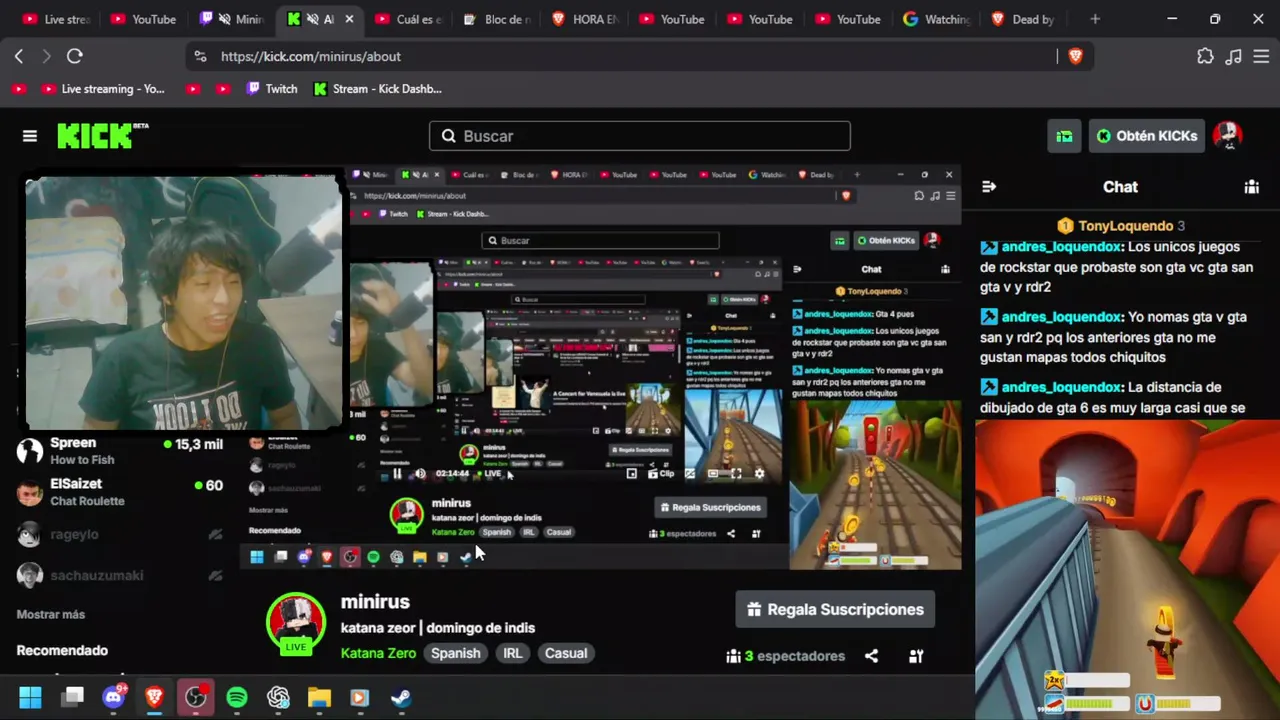Image resolution: width=1280 pixels, height=720 pixels.
Task: Open the "Stream - Kick Dashb..." bookmark
Action: click(377, 89)
